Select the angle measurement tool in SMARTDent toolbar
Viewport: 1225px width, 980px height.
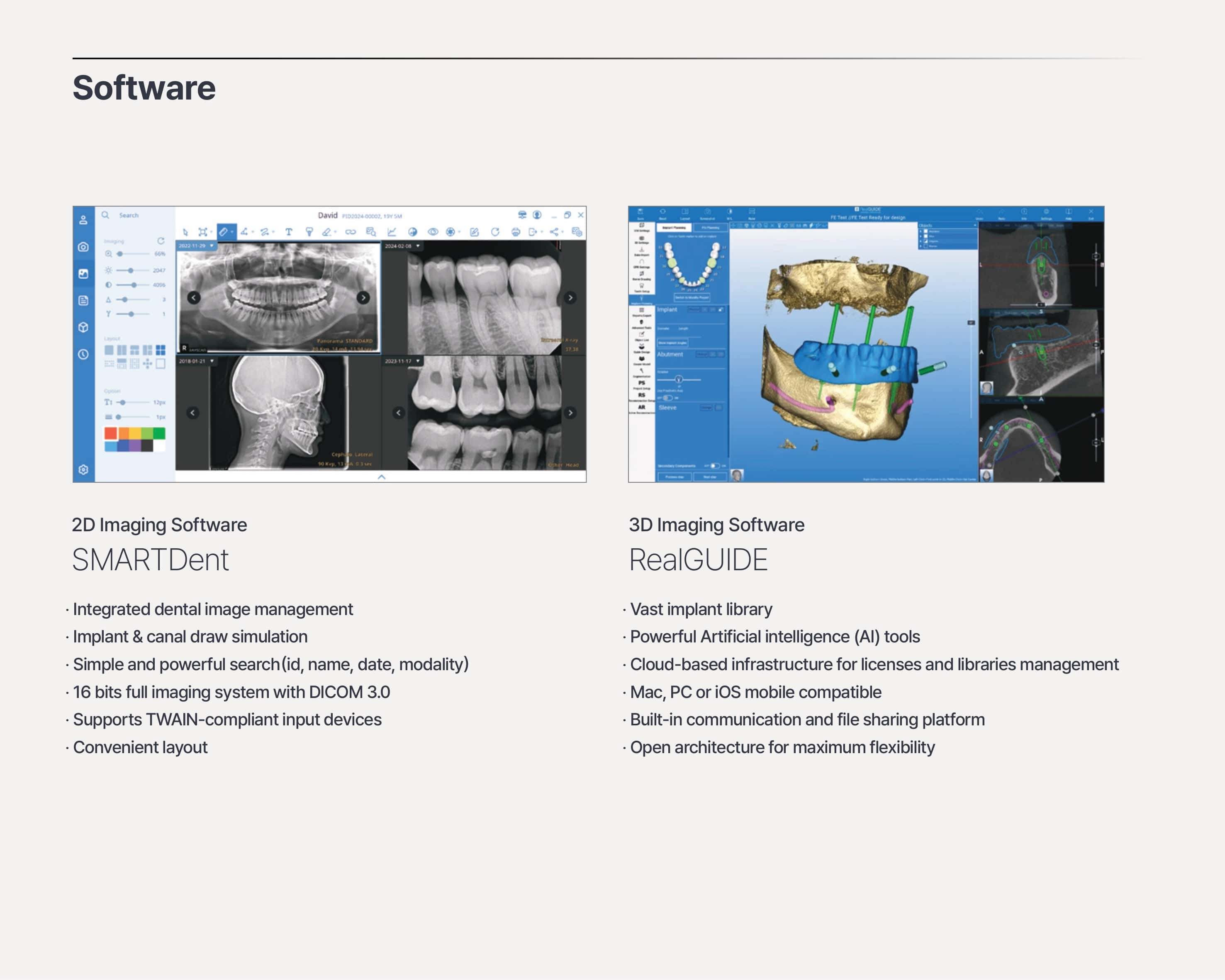coord(244,232)
